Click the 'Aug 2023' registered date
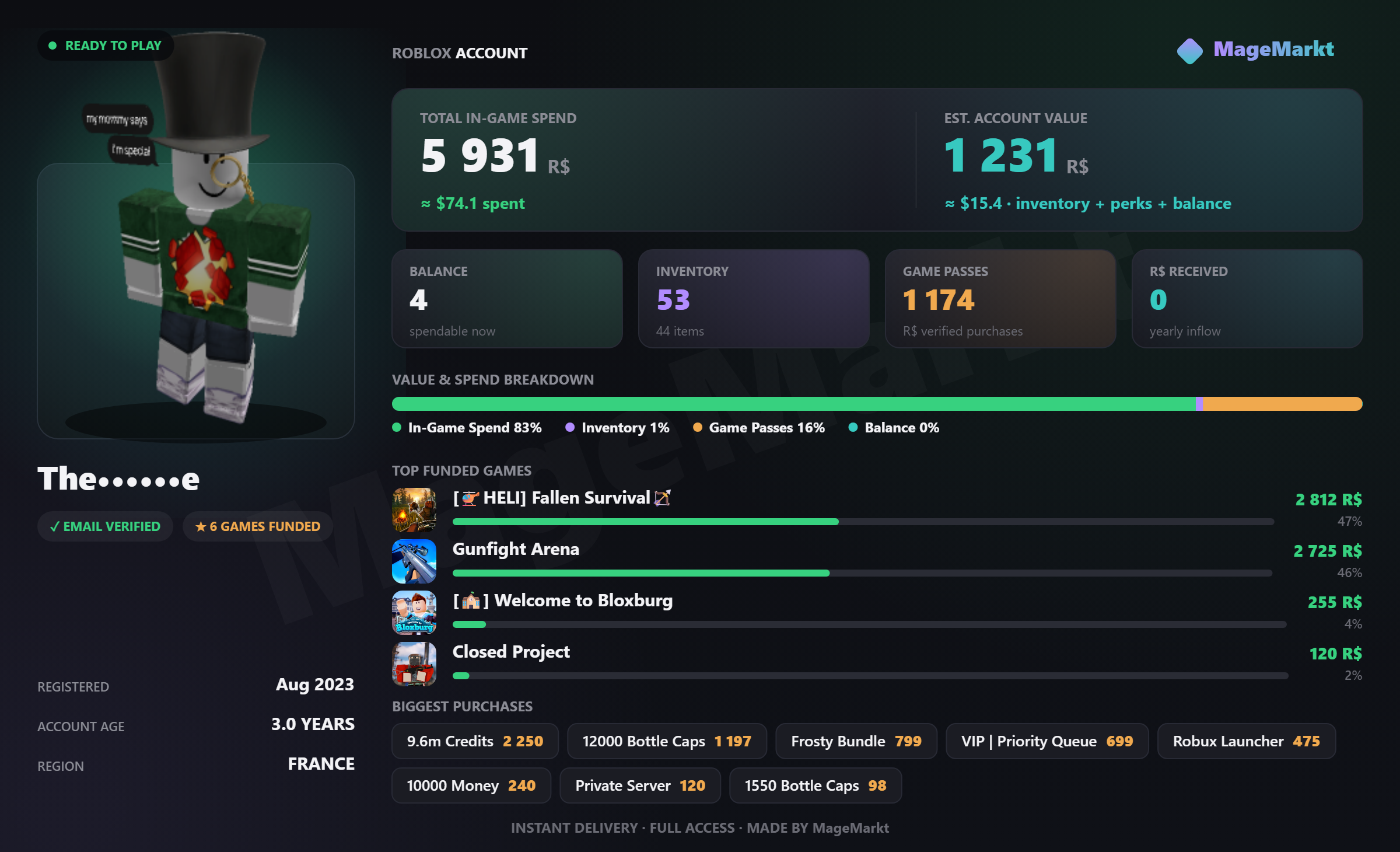 [x=315, y=685]
